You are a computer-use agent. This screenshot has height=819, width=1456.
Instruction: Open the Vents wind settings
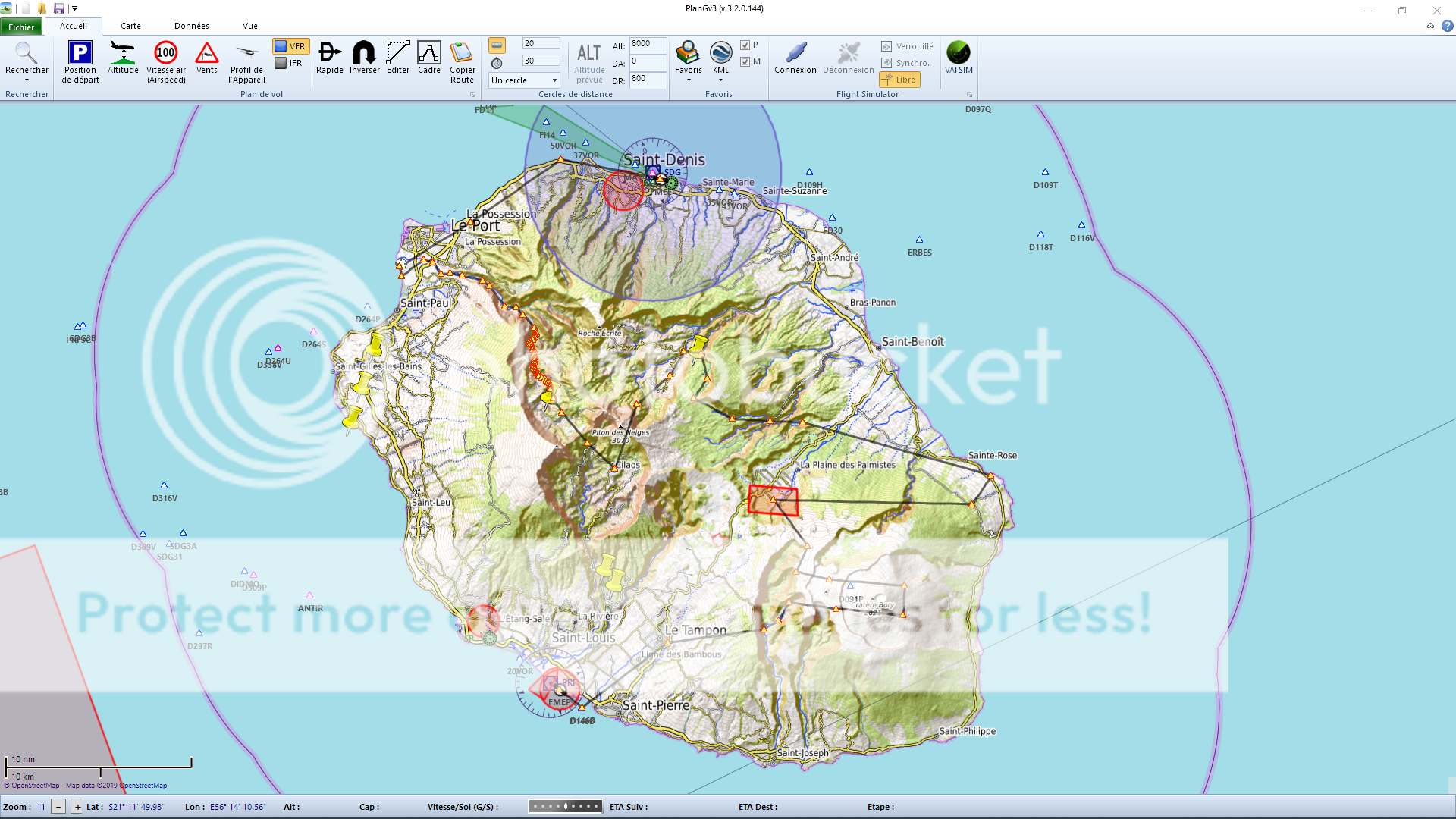(207, 53)
